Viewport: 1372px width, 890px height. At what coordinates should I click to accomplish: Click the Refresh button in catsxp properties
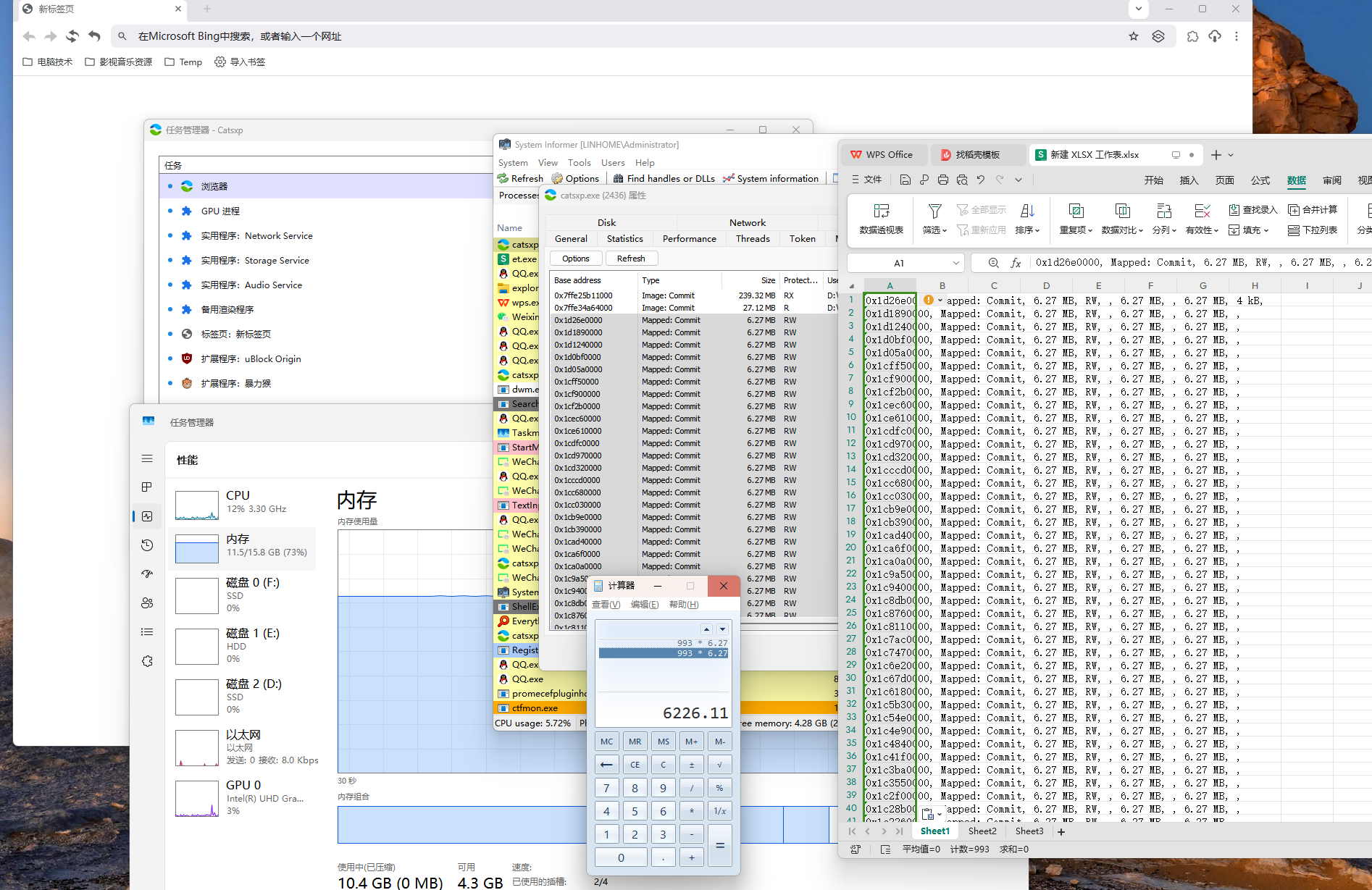(x=630, y=259)
